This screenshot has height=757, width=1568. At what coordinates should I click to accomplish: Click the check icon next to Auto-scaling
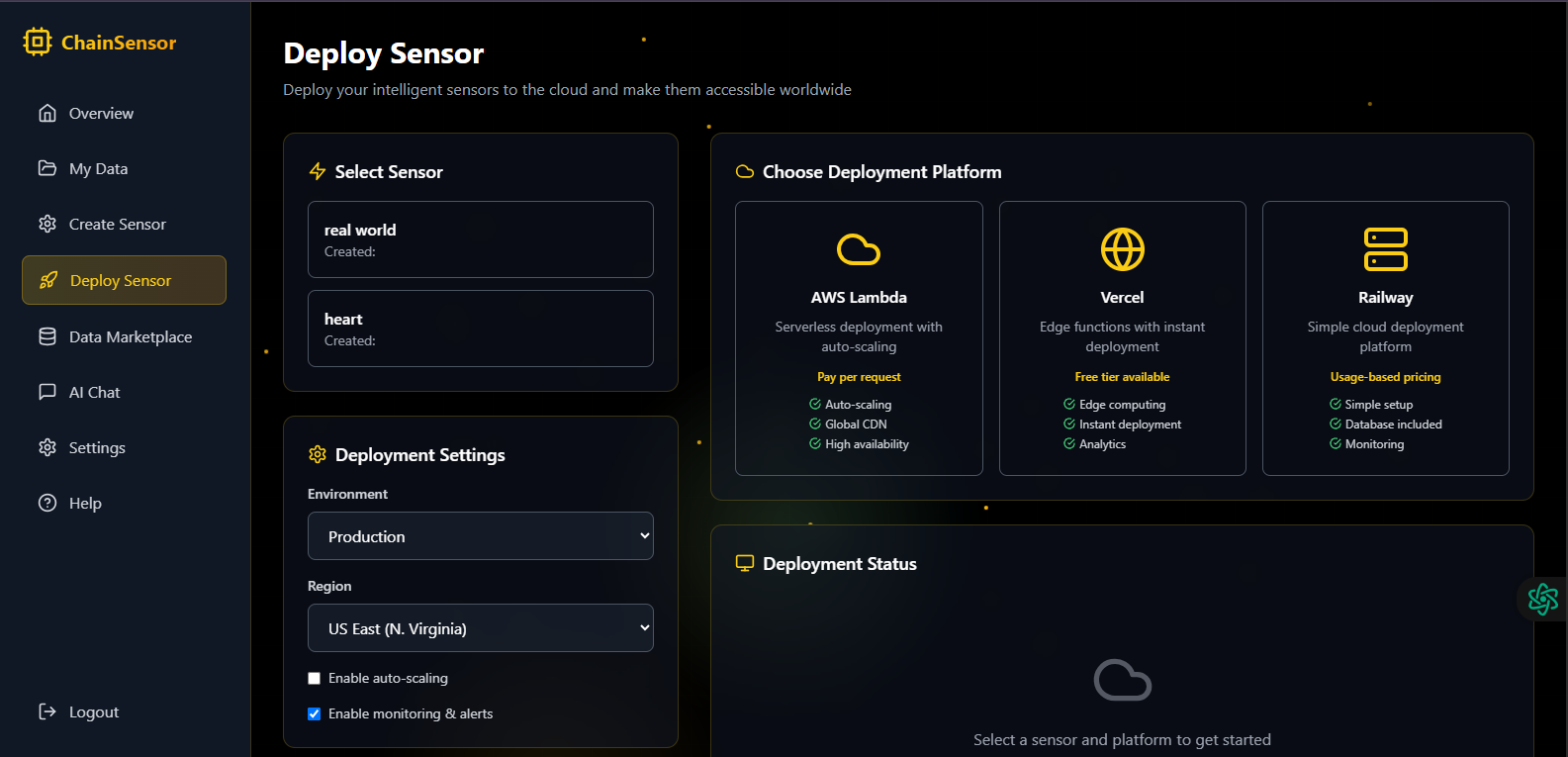click(x=815, y=404)
